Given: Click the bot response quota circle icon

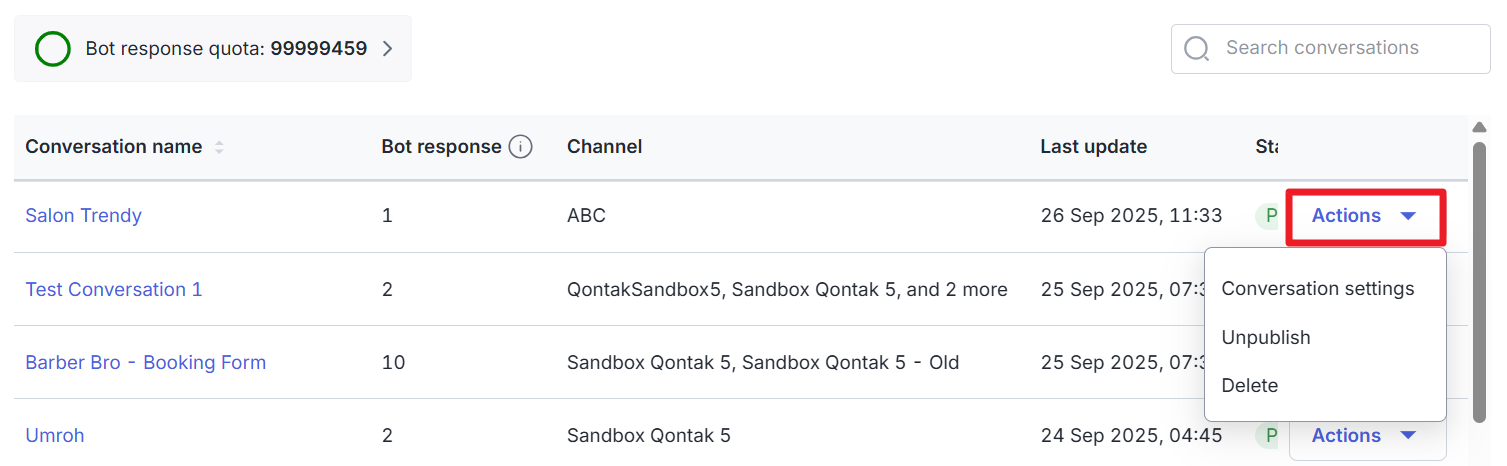Looking at the screenshot, I should tap(53, 48).
